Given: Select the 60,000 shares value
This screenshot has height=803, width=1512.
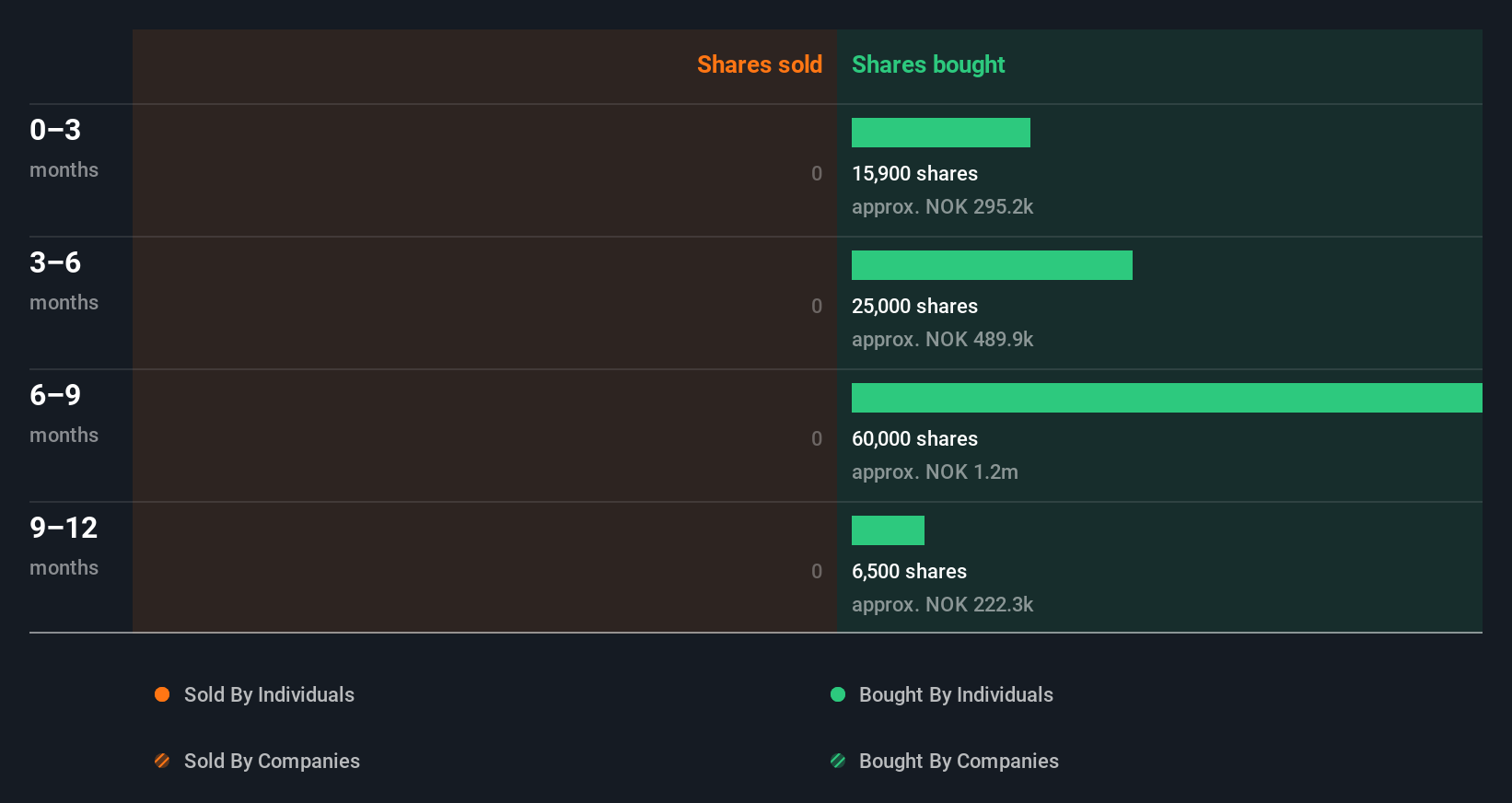Looking at the screenshot, I should (914, 439).
